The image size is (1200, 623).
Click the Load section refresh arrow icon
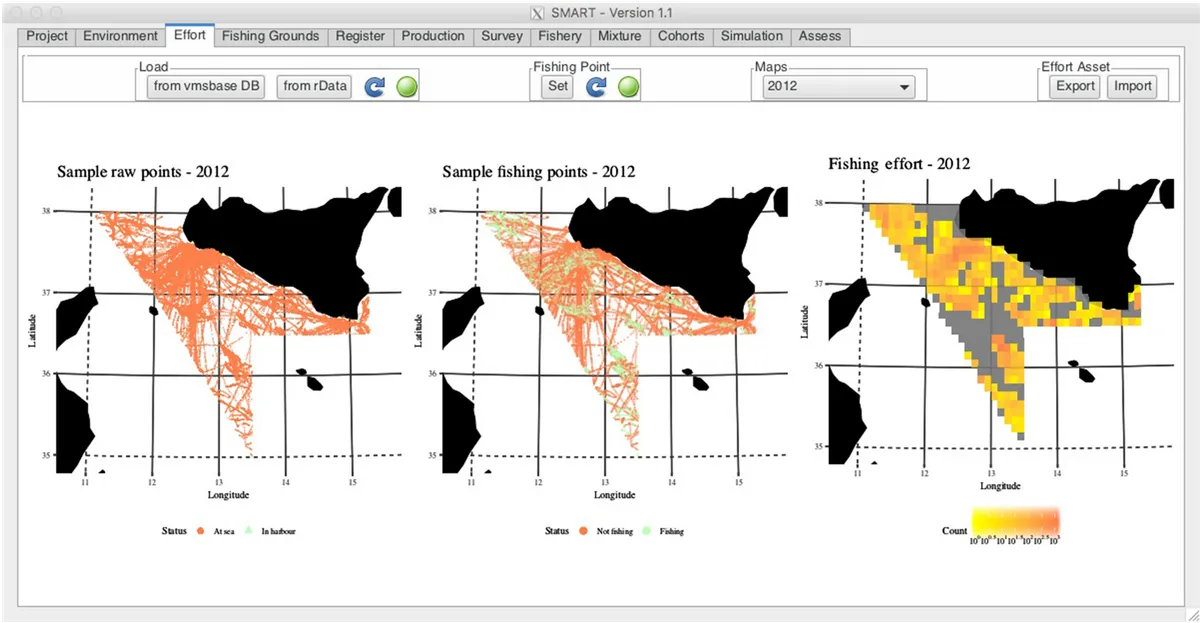[374, 87]
